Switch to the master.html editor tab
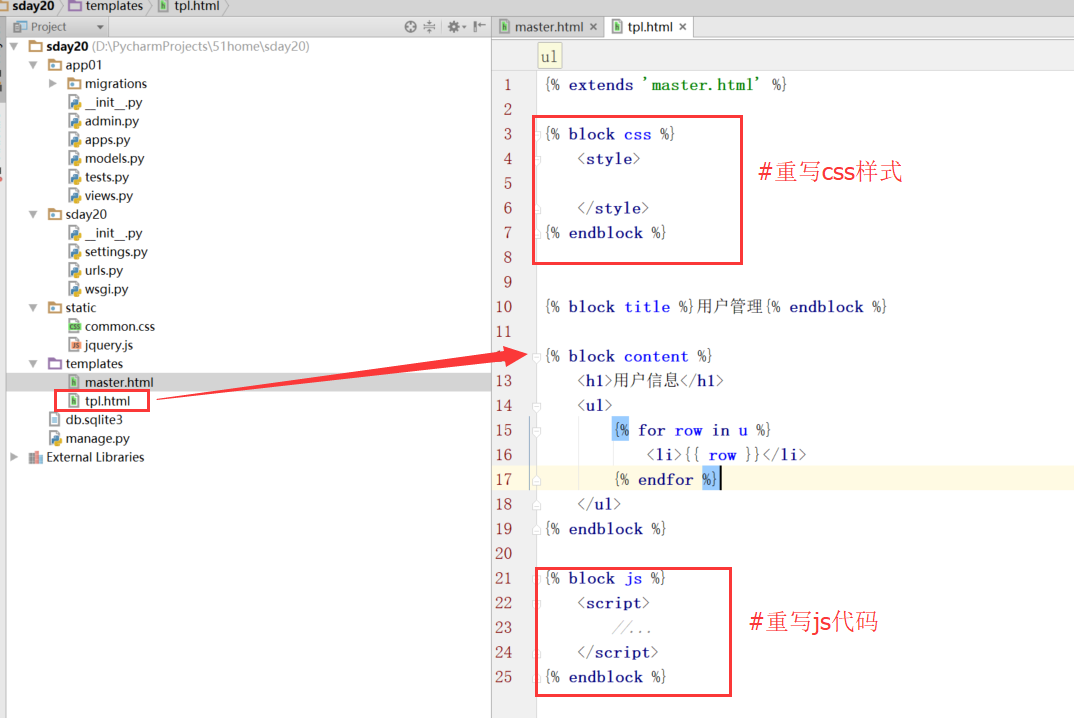 (x=549, y=27)
